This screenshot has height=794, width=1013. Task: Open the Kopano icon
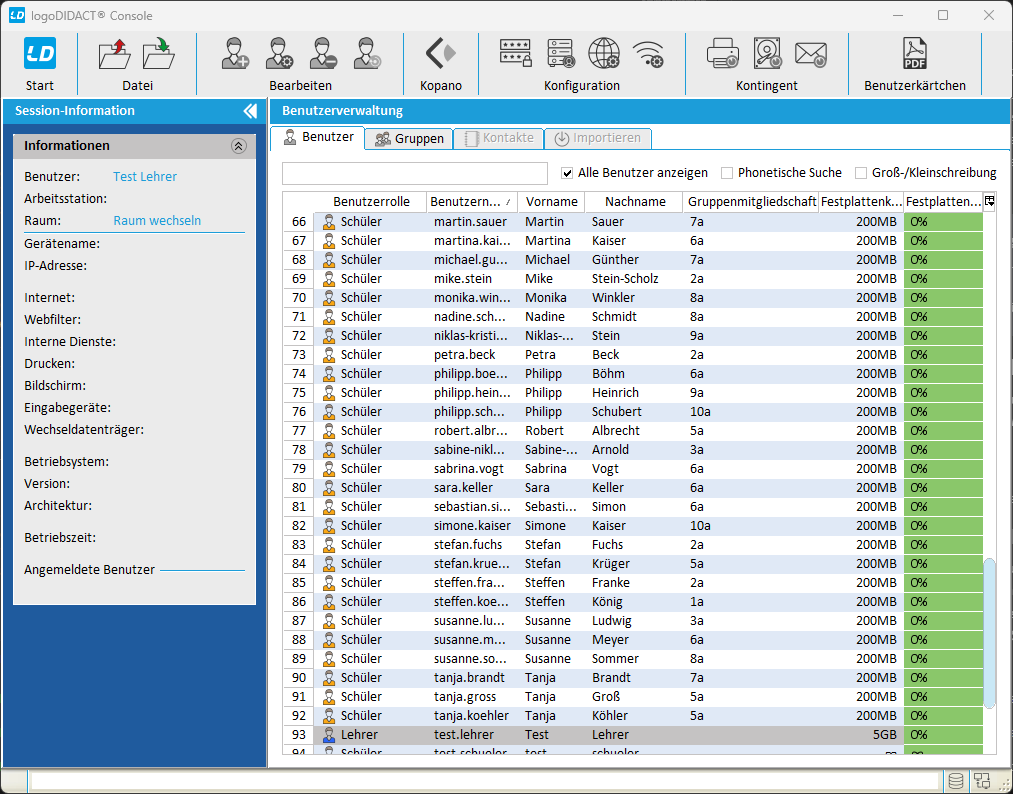coord(441,54)
